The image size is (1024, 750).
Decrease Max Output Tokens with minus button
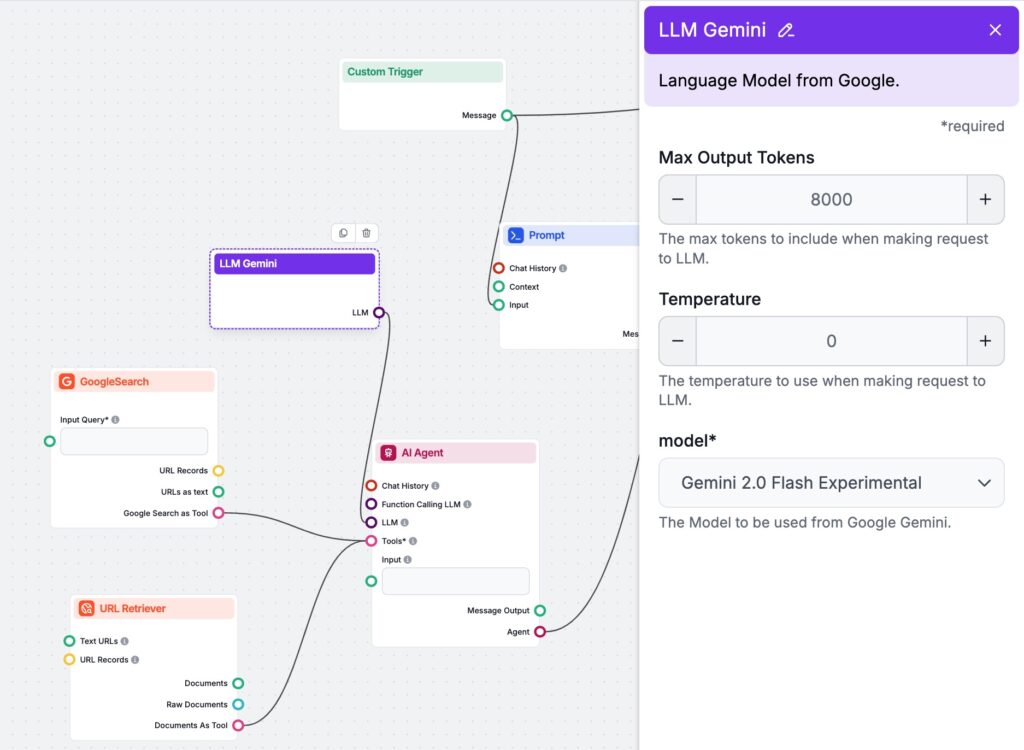(678, 199)
